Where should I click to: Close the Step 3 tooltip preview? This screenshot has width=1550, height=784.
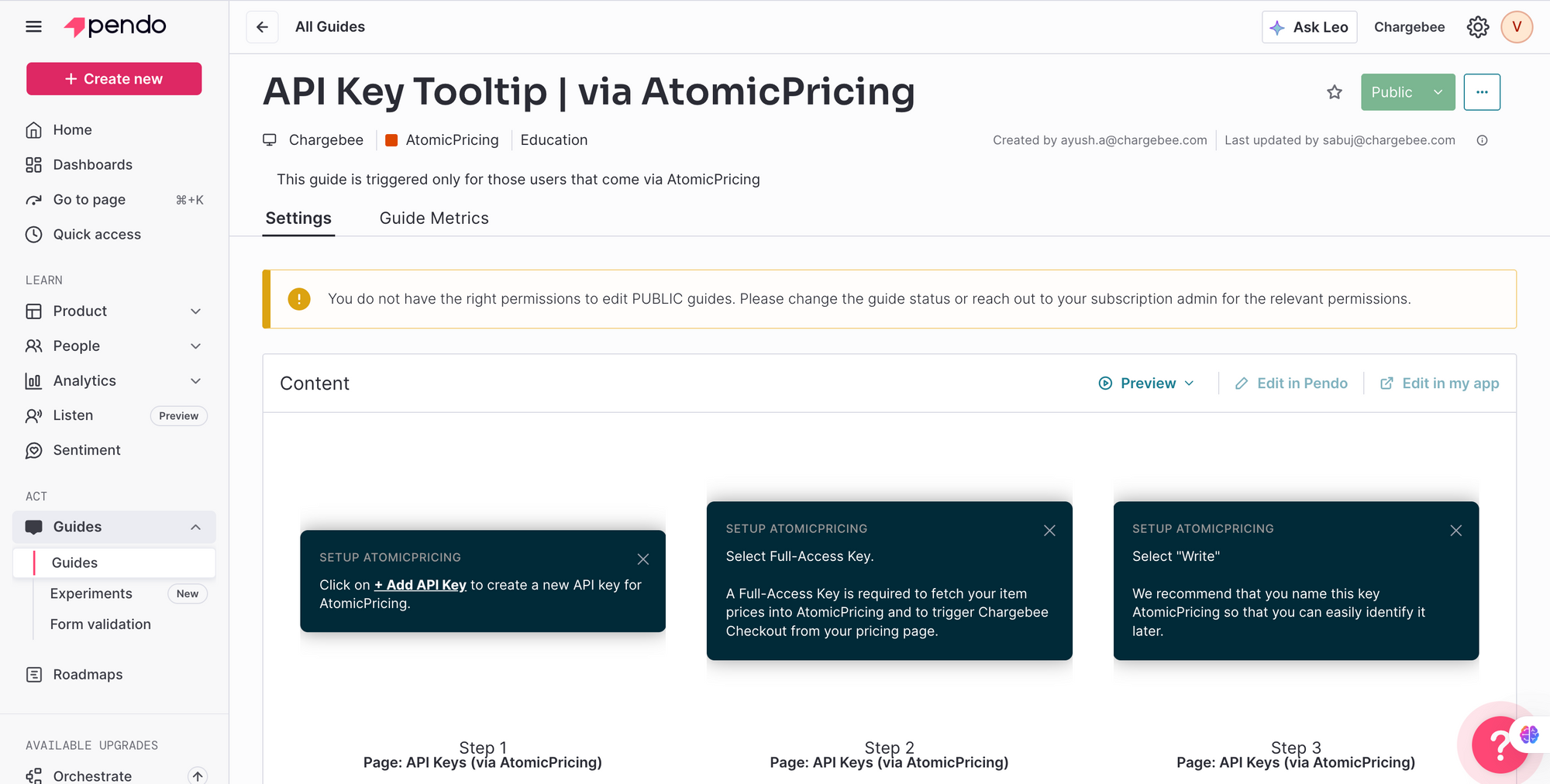coord(1455,531)
